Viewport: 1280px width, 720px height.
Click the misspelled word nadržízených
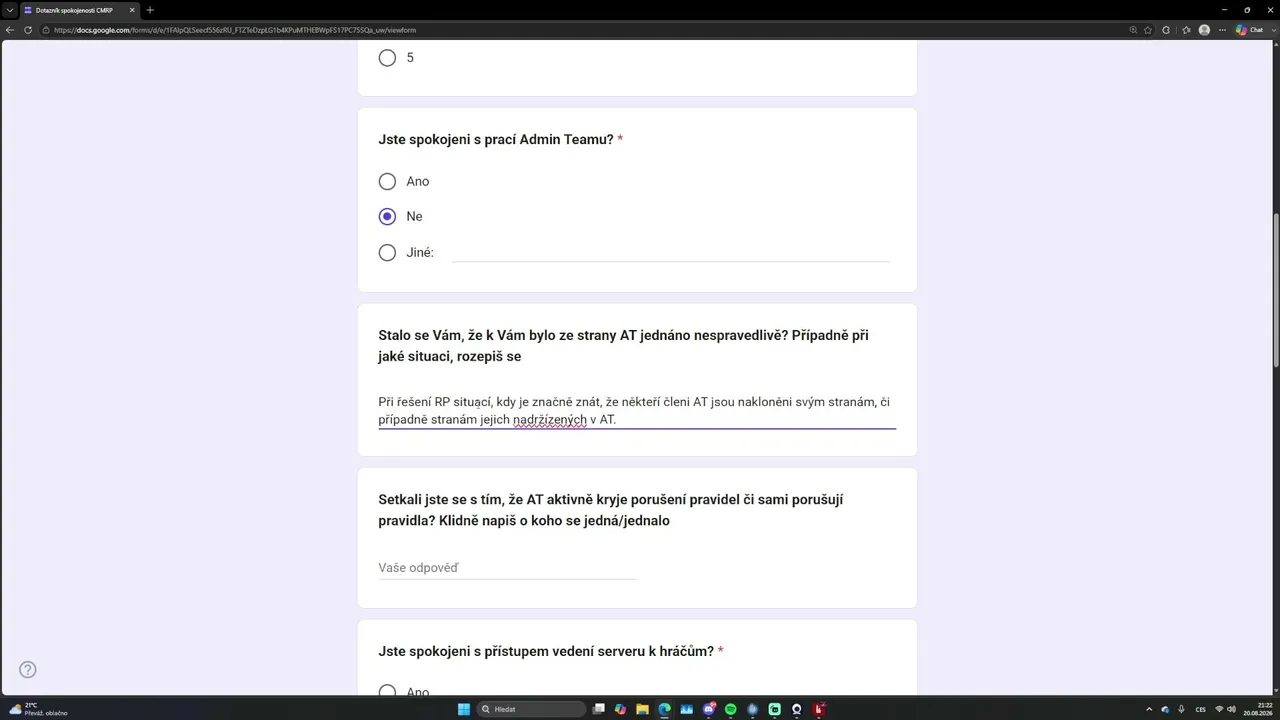tap(549, 420)
